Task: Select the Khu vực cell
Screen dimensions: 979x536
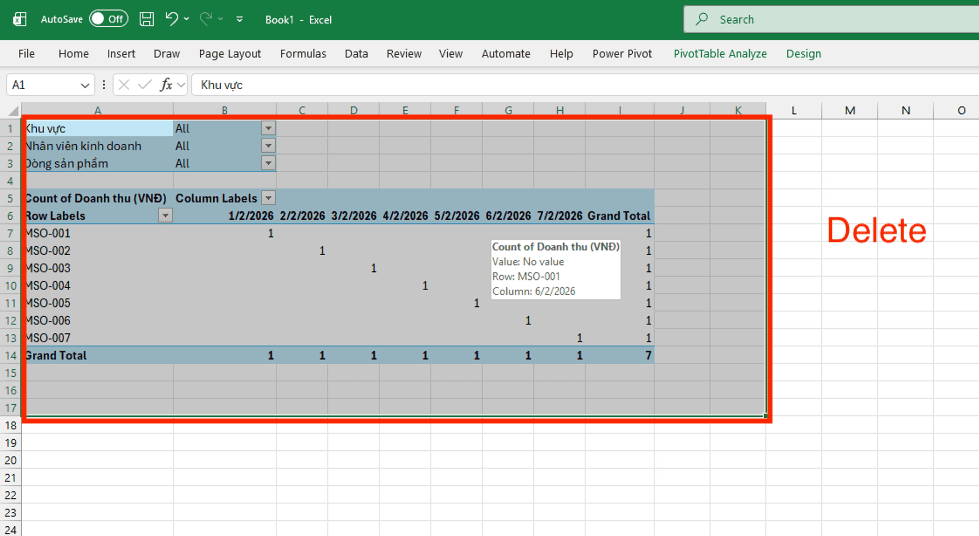Action: (x=98, y=128)
